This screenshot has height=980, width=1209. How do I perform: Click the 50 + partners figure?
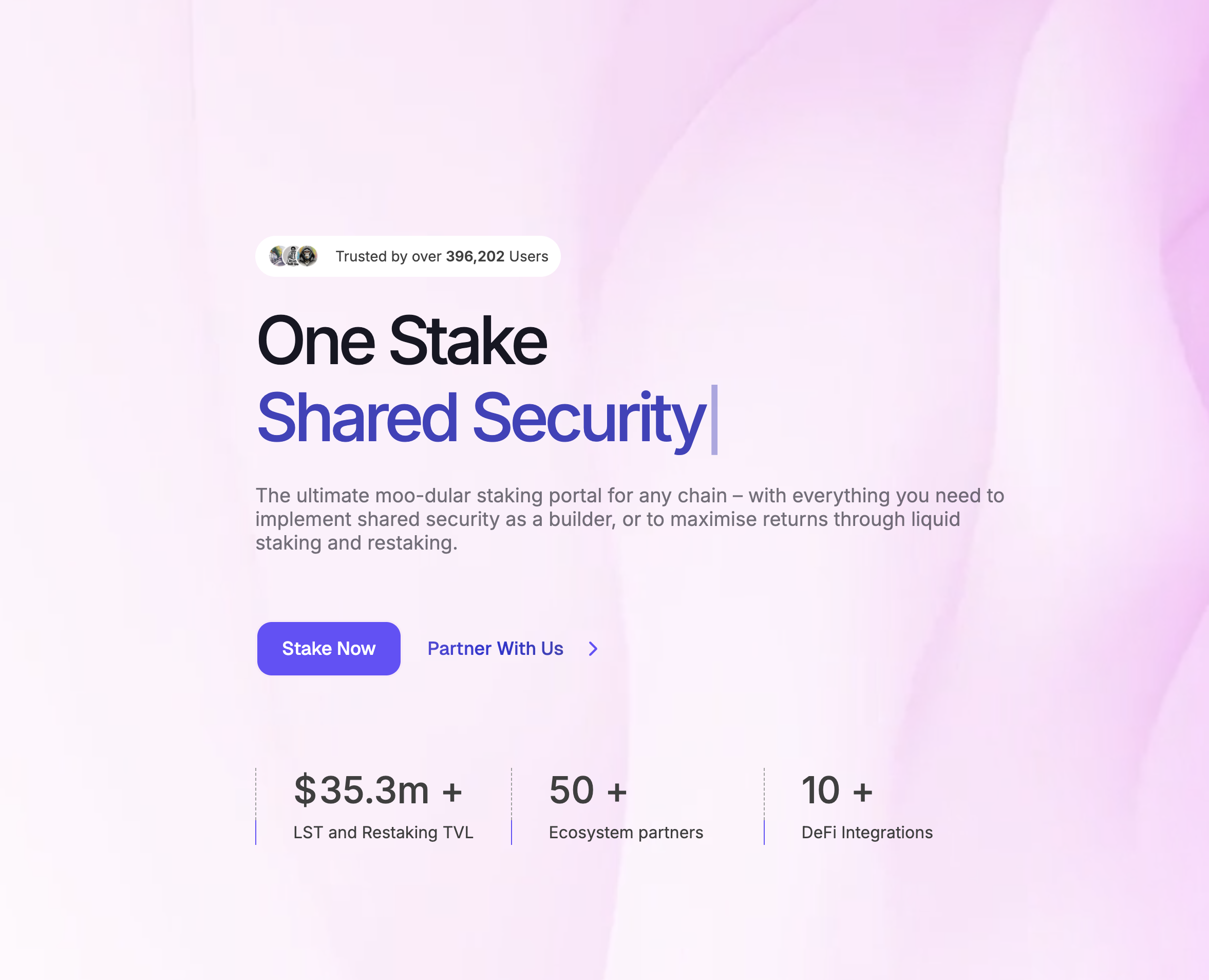click(588, 790)
